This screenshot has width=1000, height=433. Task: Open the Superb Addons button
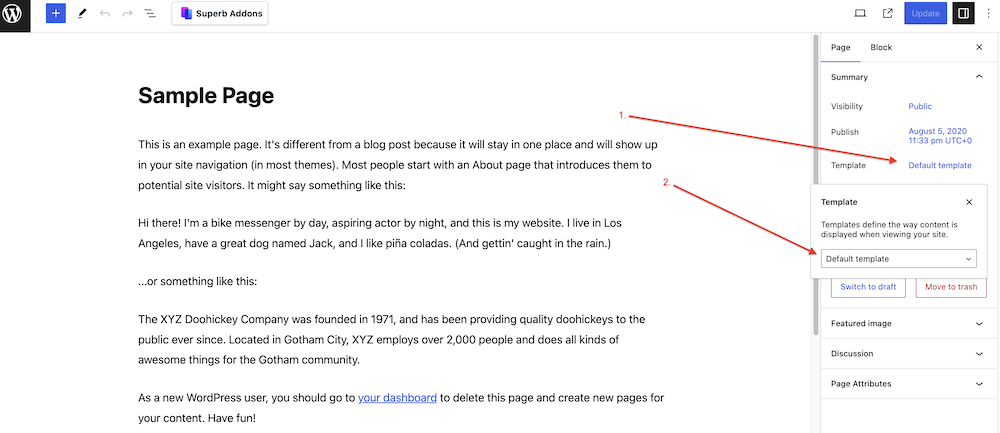220,13
